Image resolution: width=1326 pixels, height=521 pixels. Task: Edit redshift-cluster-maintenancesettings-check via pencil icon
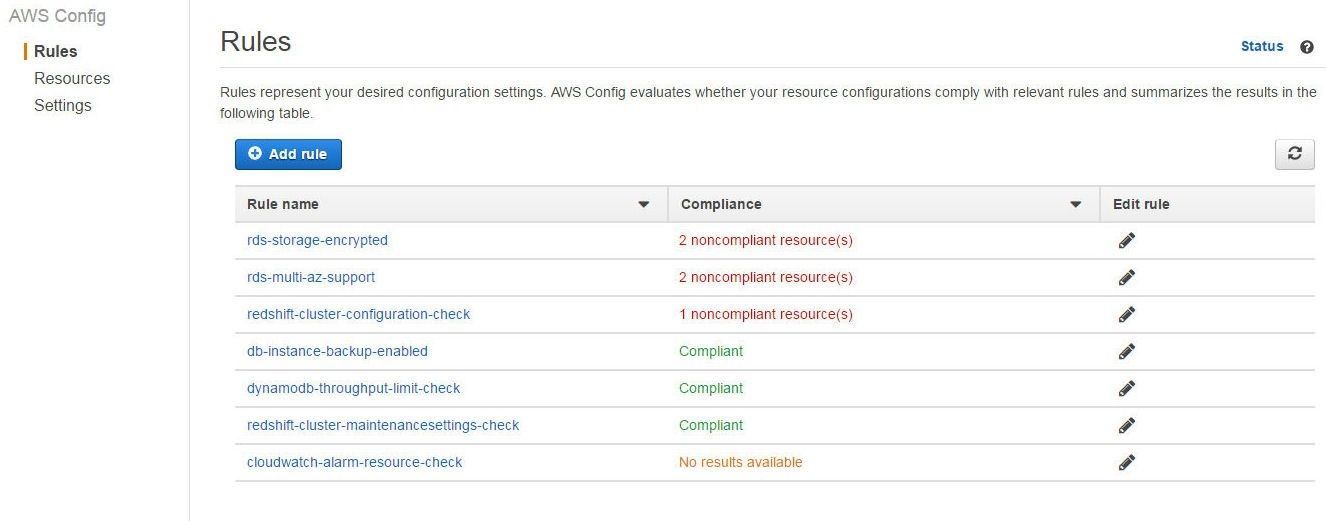[1127, 425]
